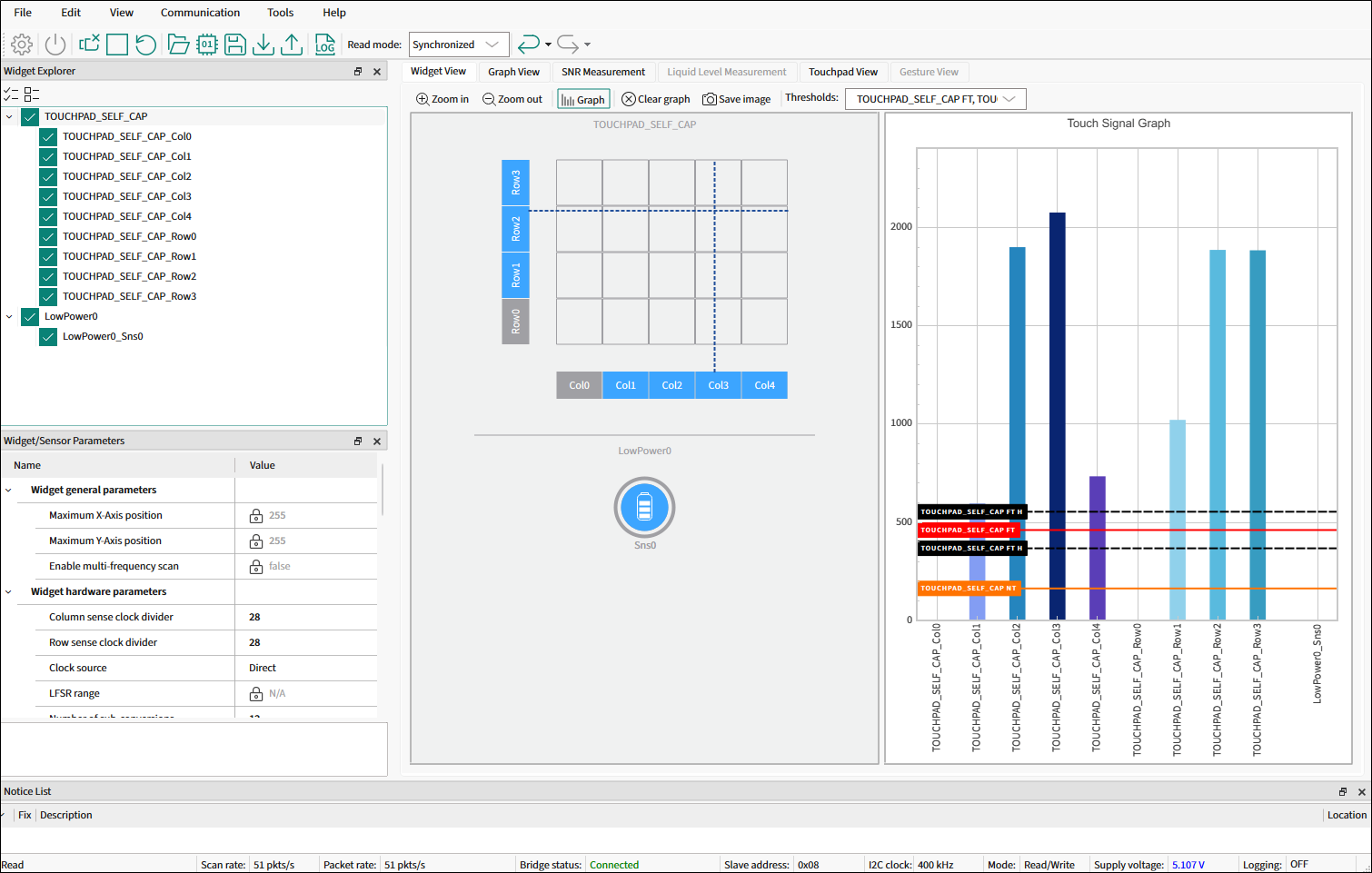Click the Disconnect icon in the toolbar
1372x873 pixels.
point(89,44)
